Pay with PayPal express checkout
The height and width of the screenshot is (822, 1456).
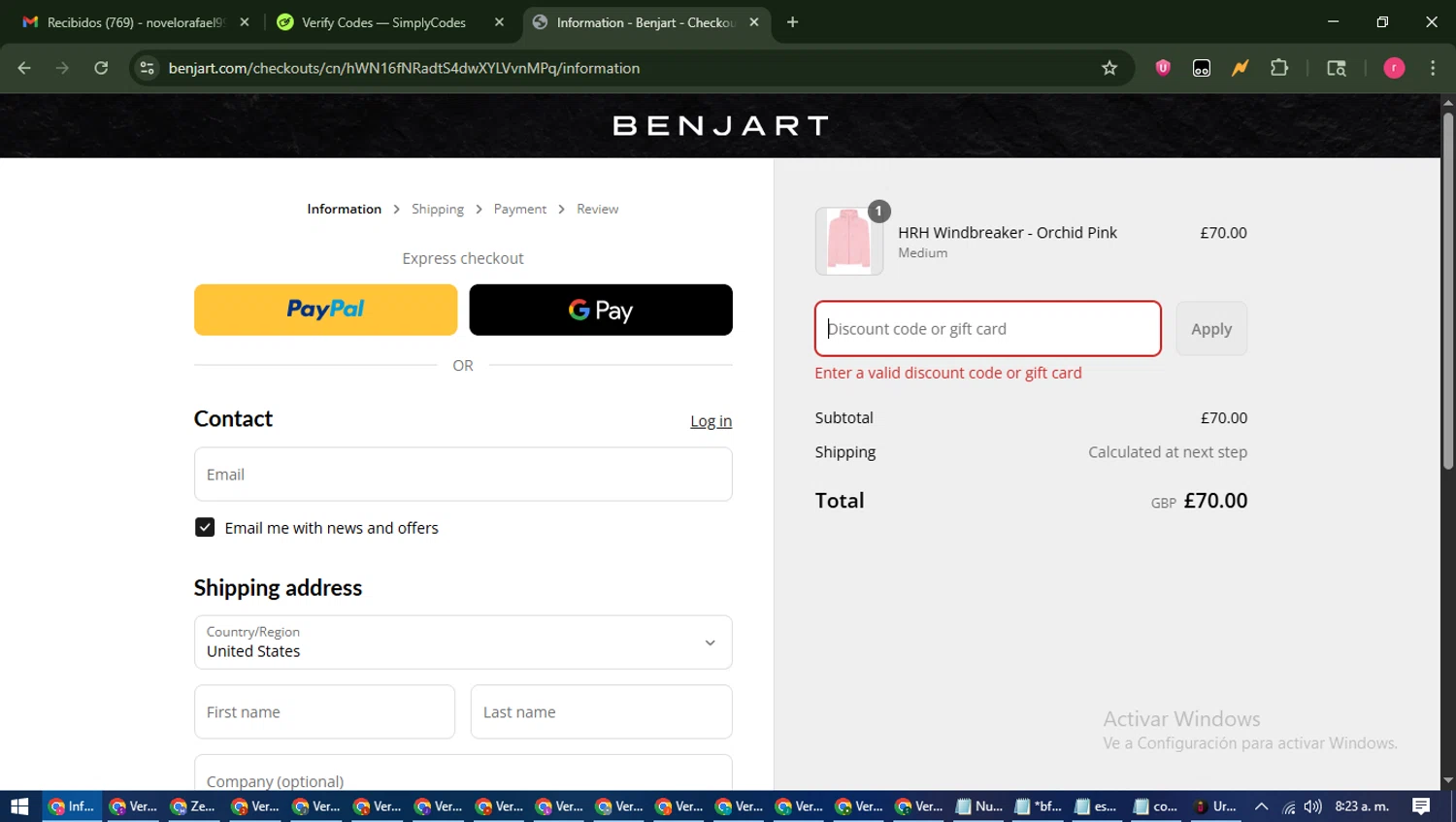click(325, 310)
